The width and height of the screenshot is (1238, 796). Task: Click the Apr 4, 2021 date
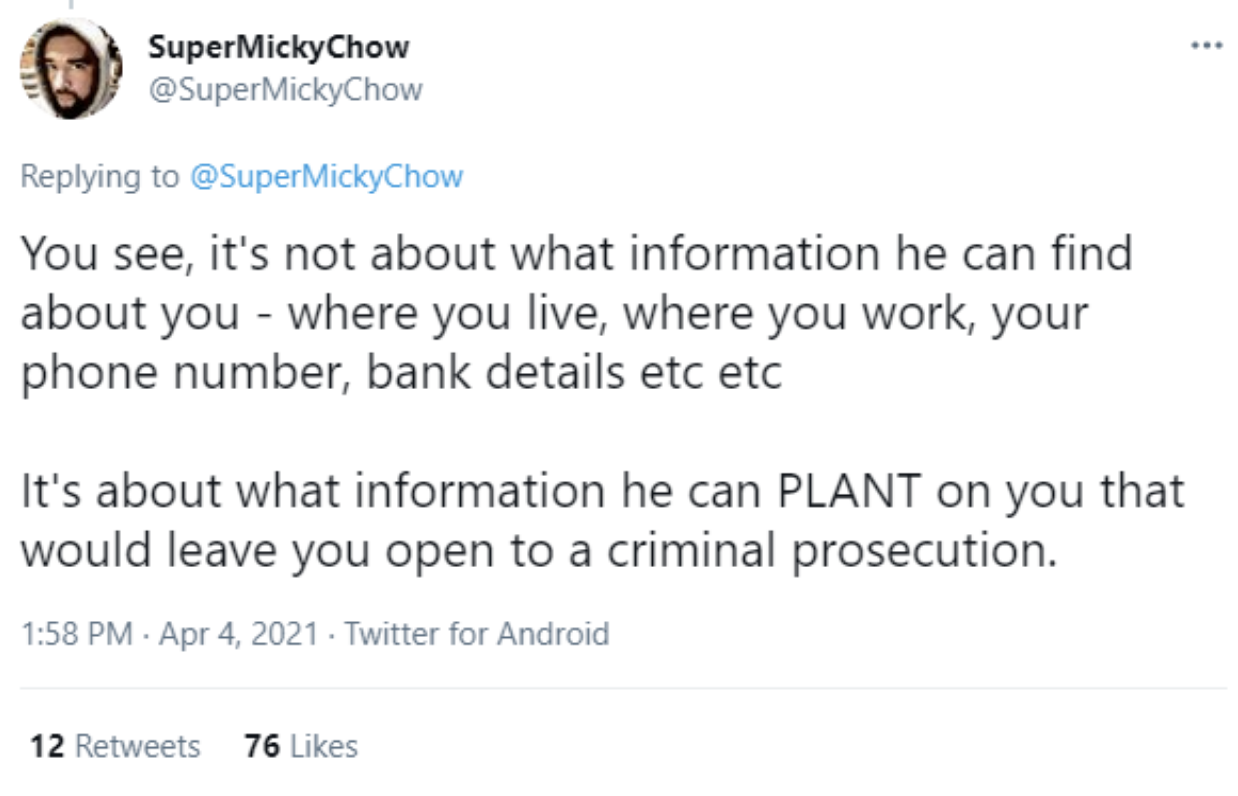click(x=238, y=634)
